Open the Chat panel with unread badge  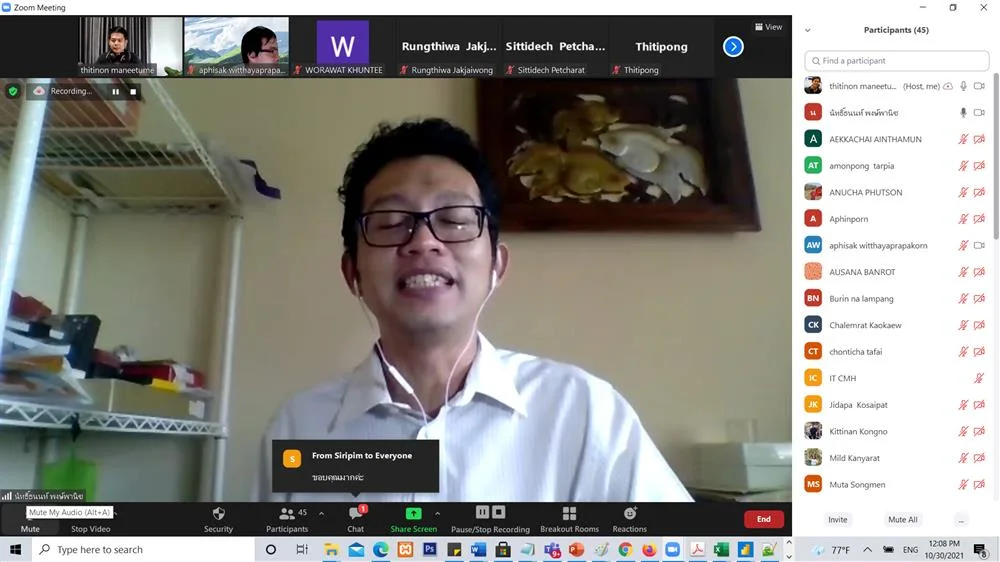click(356, 519)
